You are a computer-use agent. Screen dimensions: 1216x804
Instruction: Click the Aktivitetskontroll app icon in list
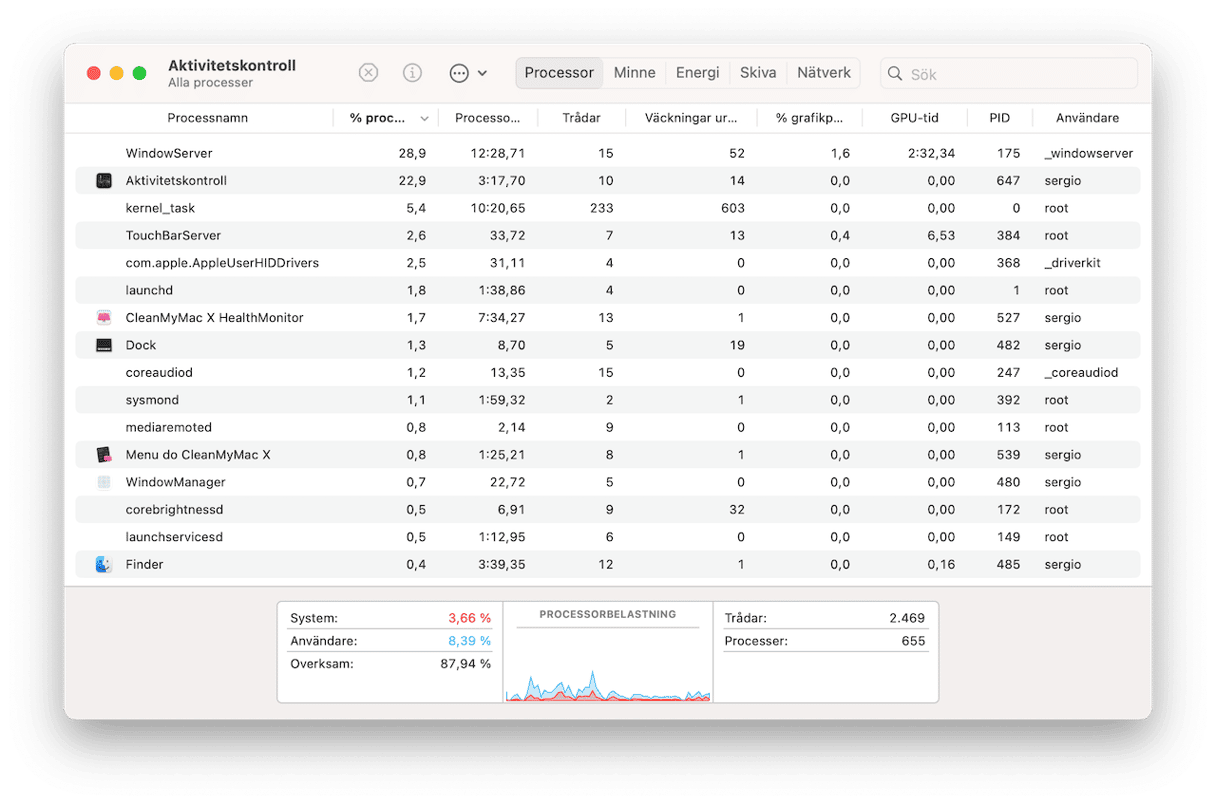[104, 181]
